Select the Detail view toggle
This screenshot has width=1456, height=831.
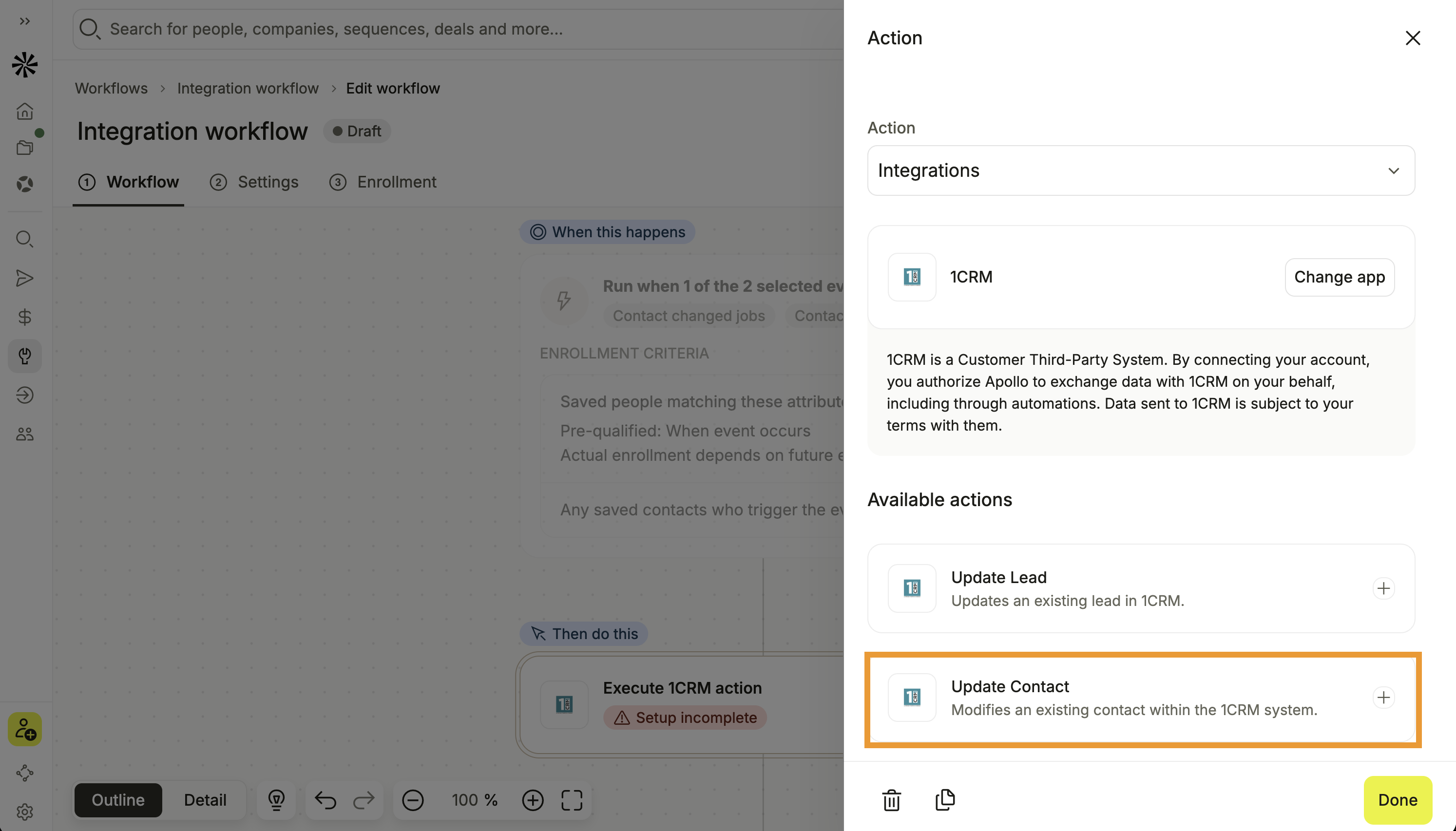[205, 800]
